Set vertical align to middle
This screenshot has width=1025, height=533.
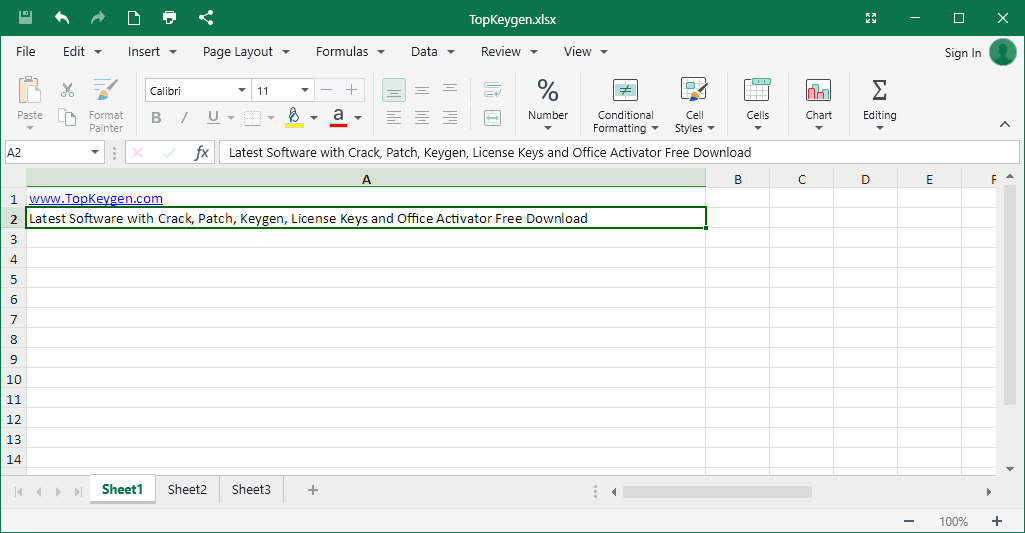click(x=422, y=90)
